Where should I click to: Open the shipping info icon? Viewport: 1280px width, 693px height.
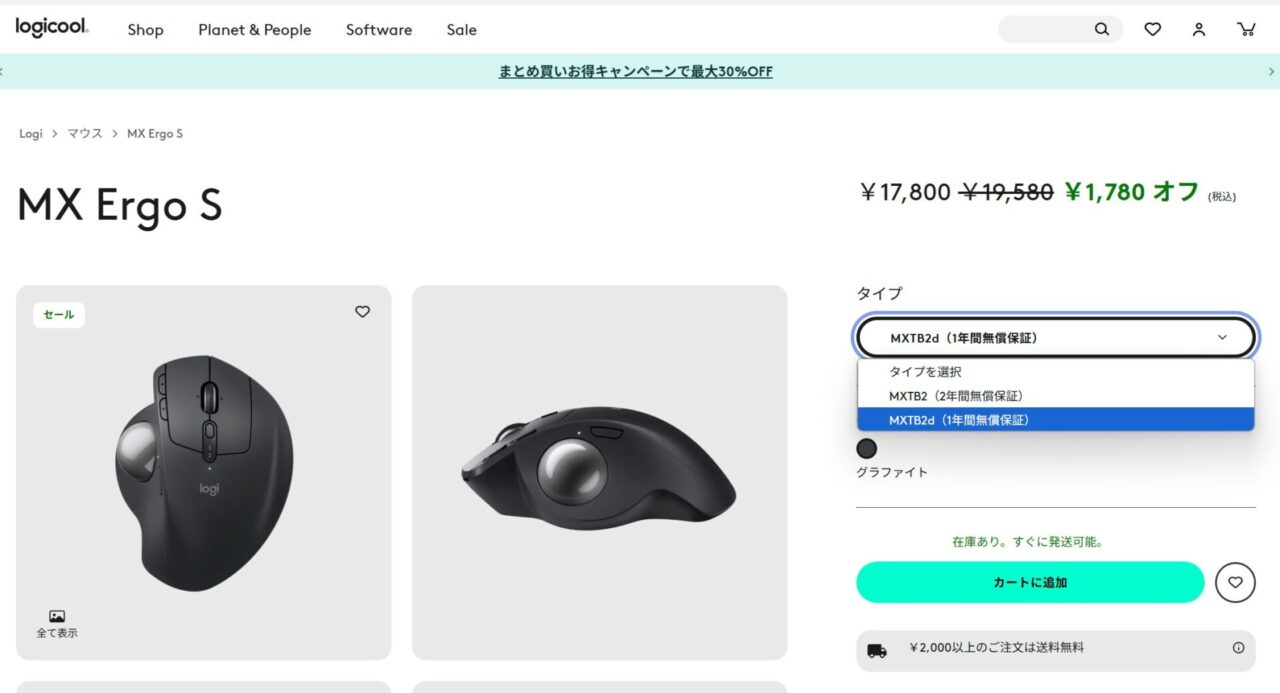coord(1238,648)
